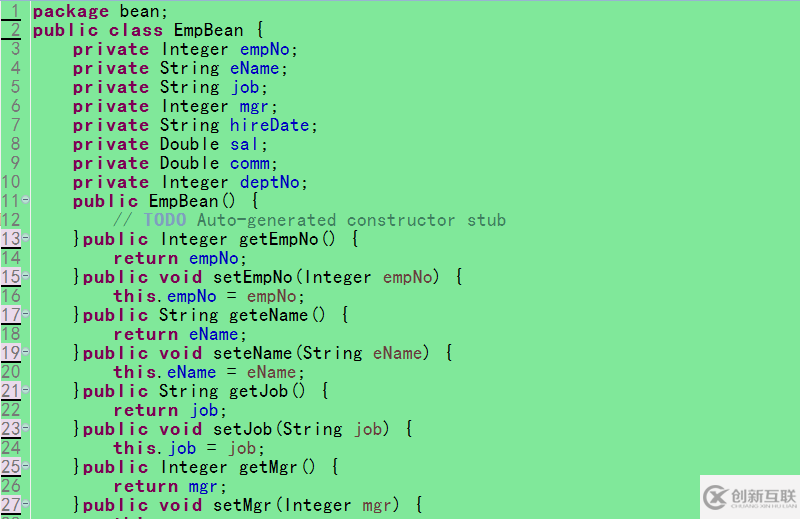Collapse getMgr method fold at line 25
Viewport: 800px width, 519px height.
coord(26,465)
